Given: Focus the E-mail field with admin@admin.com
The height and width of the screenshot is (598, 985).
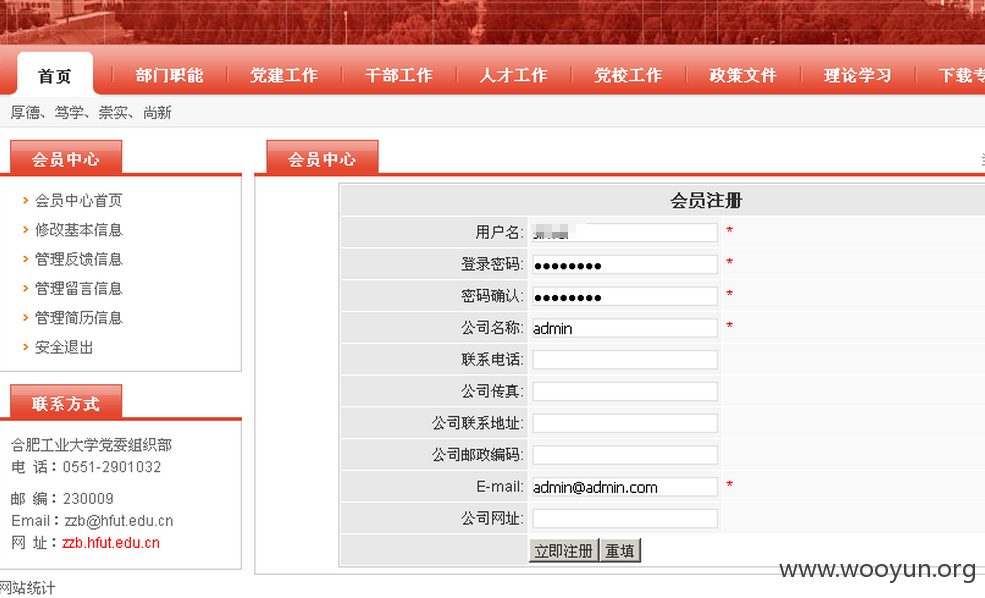Looking at the screenshot, I should tap(625, 487).
